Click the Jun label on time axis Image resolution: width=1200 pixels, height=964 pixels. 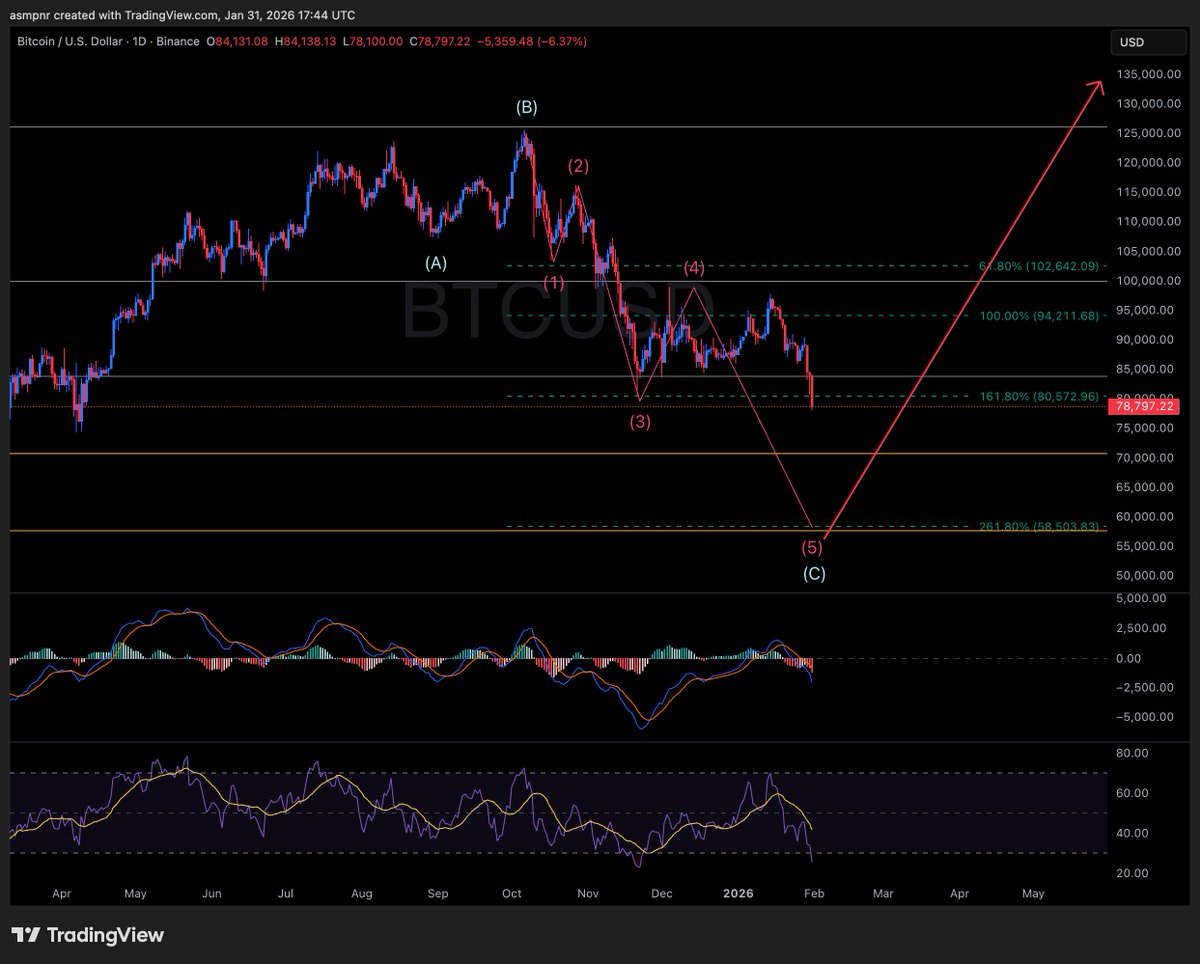[211, 893]
